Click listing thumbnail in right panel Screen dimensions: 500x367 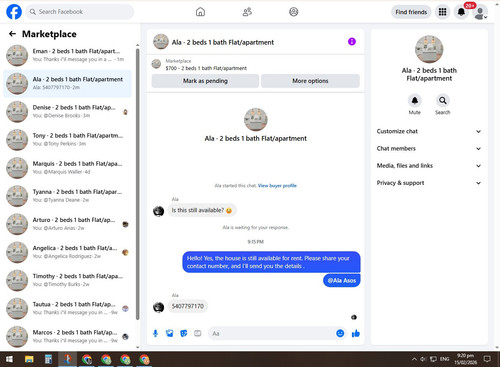click(x=429, y=49)
